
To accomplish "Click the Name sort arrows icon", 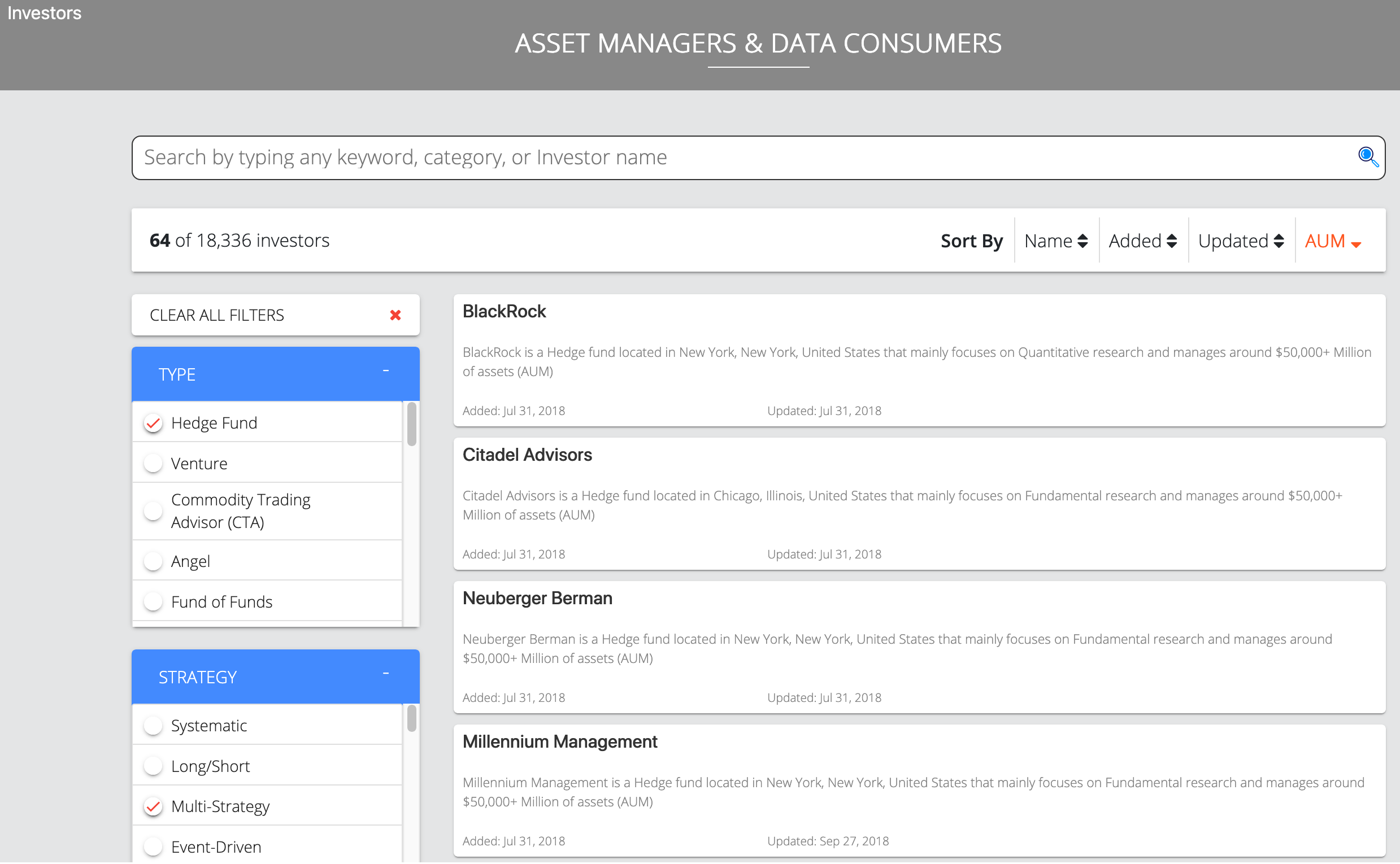I will pos(1082,241).
